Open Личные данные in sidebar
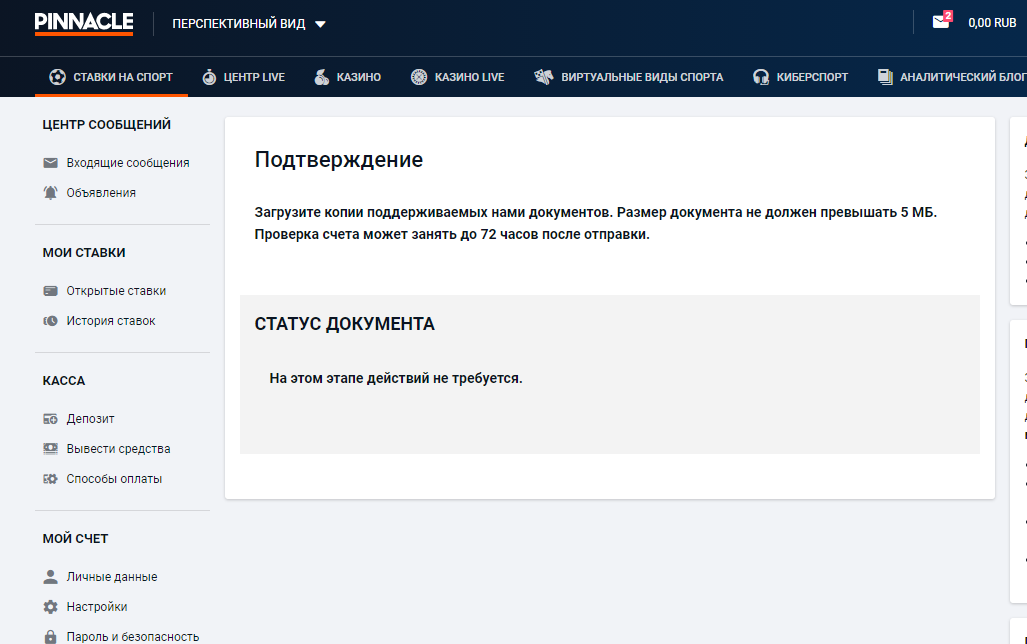 [x=111, y=577]
